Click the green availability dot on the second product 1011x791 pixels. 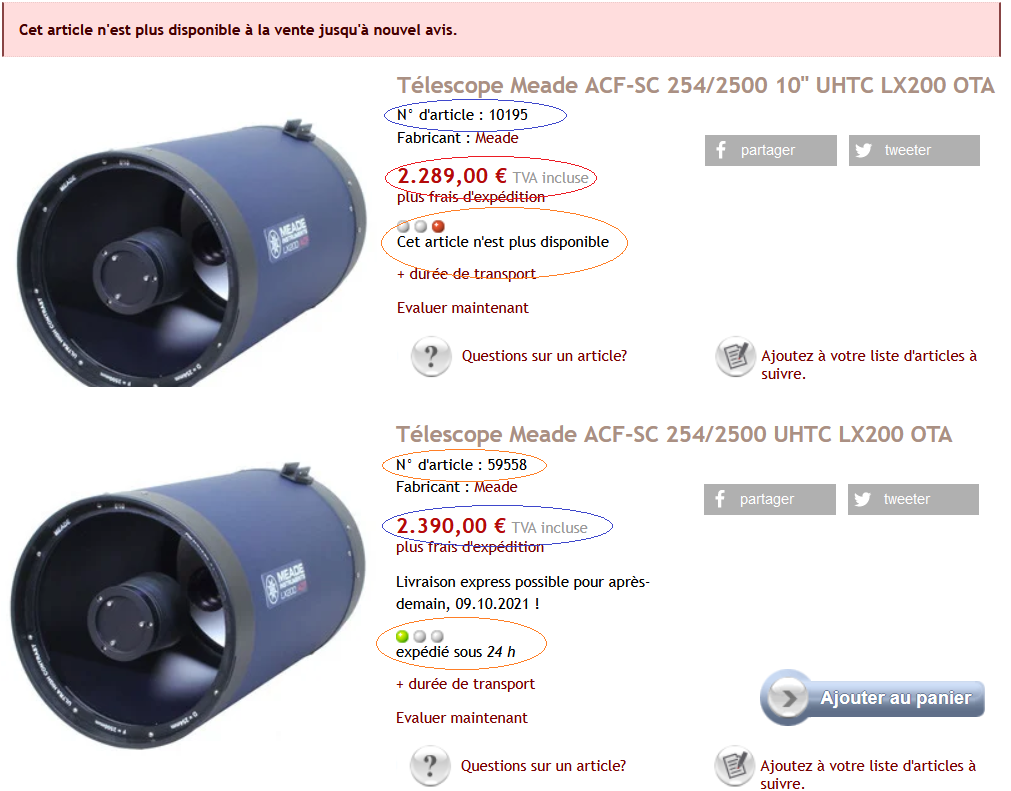click(x=402, y=636)
